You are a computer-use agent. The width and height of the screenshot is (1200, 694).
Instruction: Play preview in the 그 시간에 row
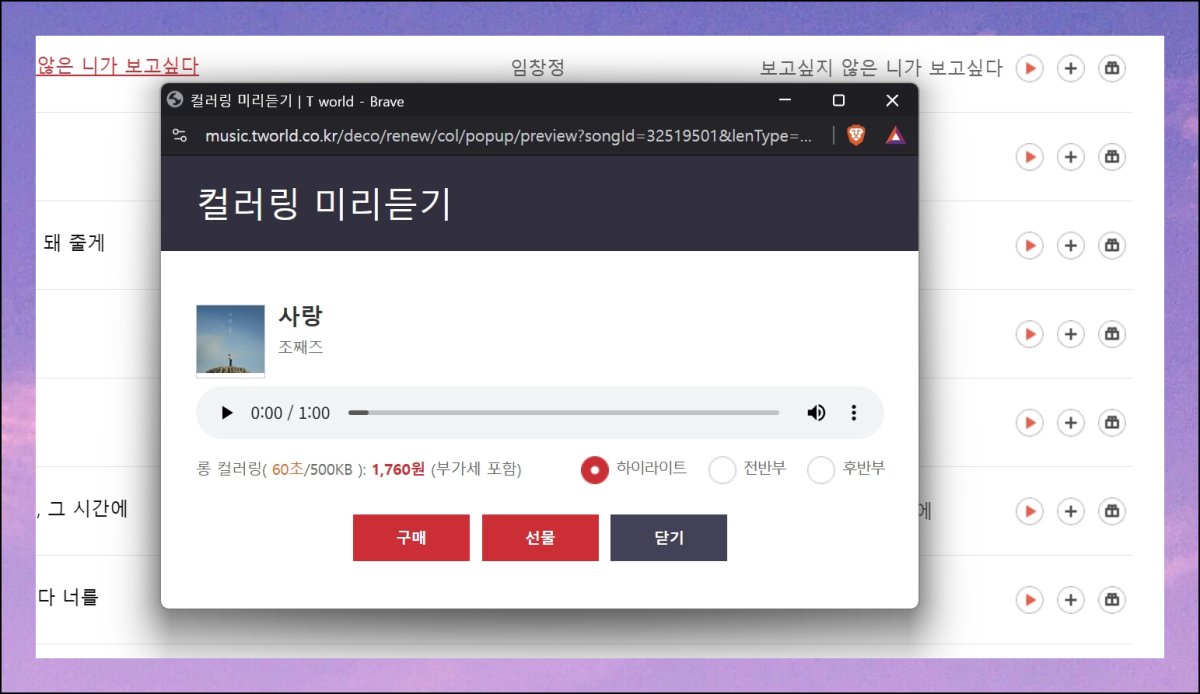pos(1029,511)
